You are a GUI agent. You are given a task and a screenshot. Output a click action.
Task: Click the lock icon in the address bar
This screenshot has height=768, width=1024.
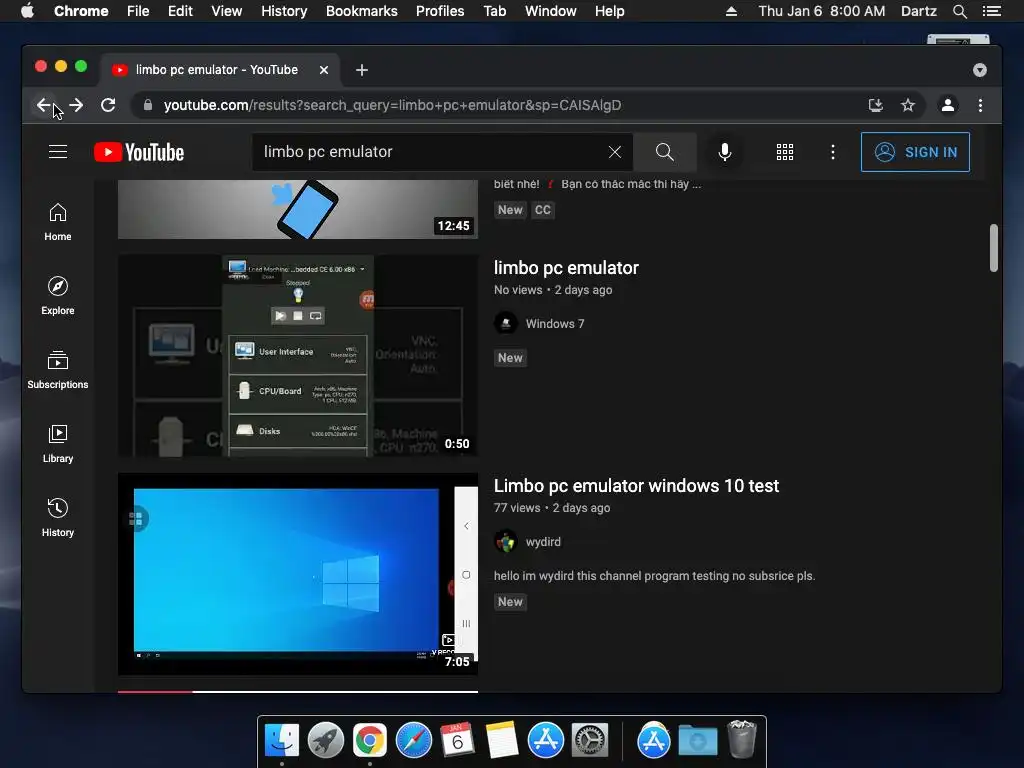[148, 105]
